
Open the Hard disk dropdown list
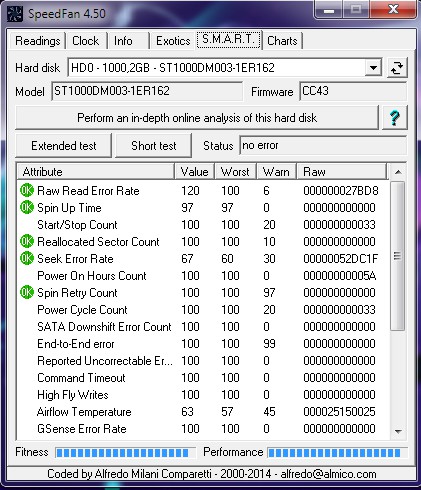(373, 68)
